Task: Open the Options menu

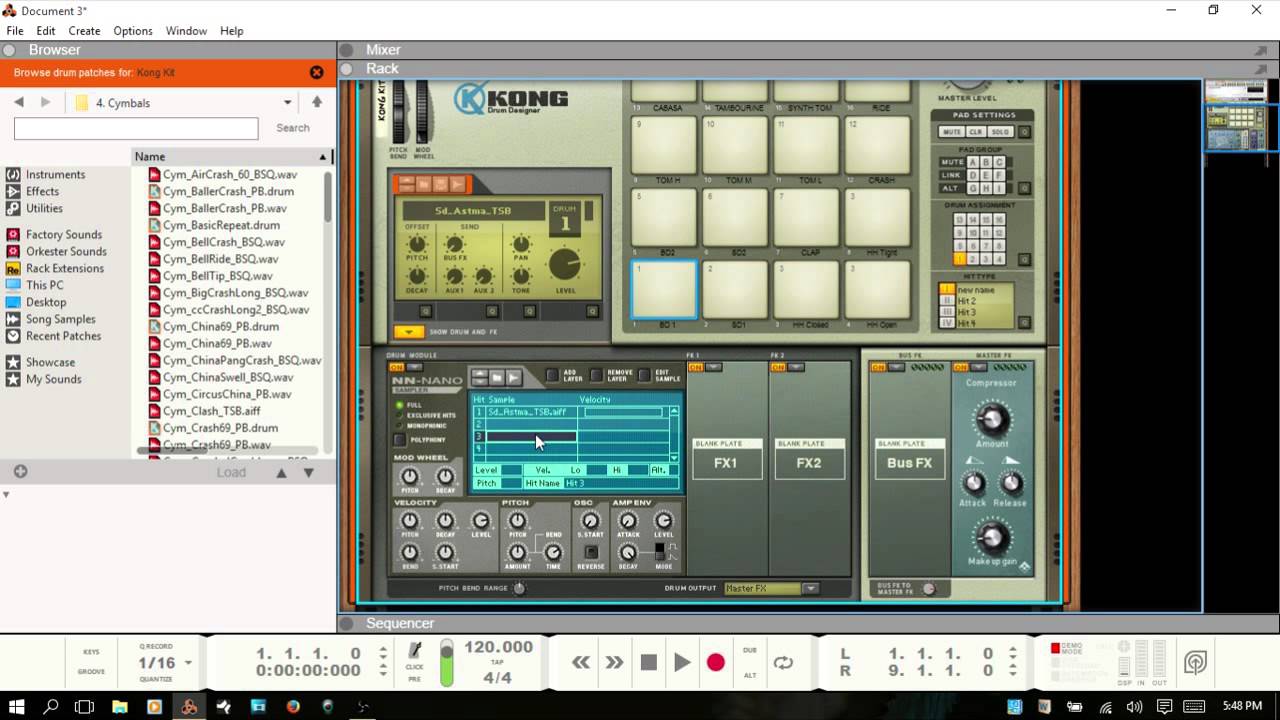Action: (x=133, y=31)
